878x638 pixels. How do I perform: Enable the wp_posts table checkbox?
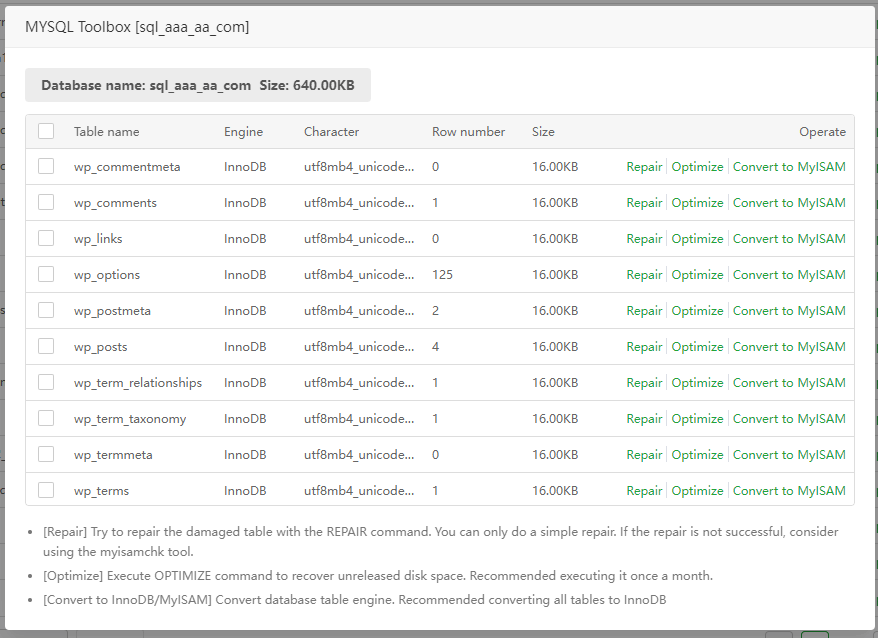(x=46, y=346)
